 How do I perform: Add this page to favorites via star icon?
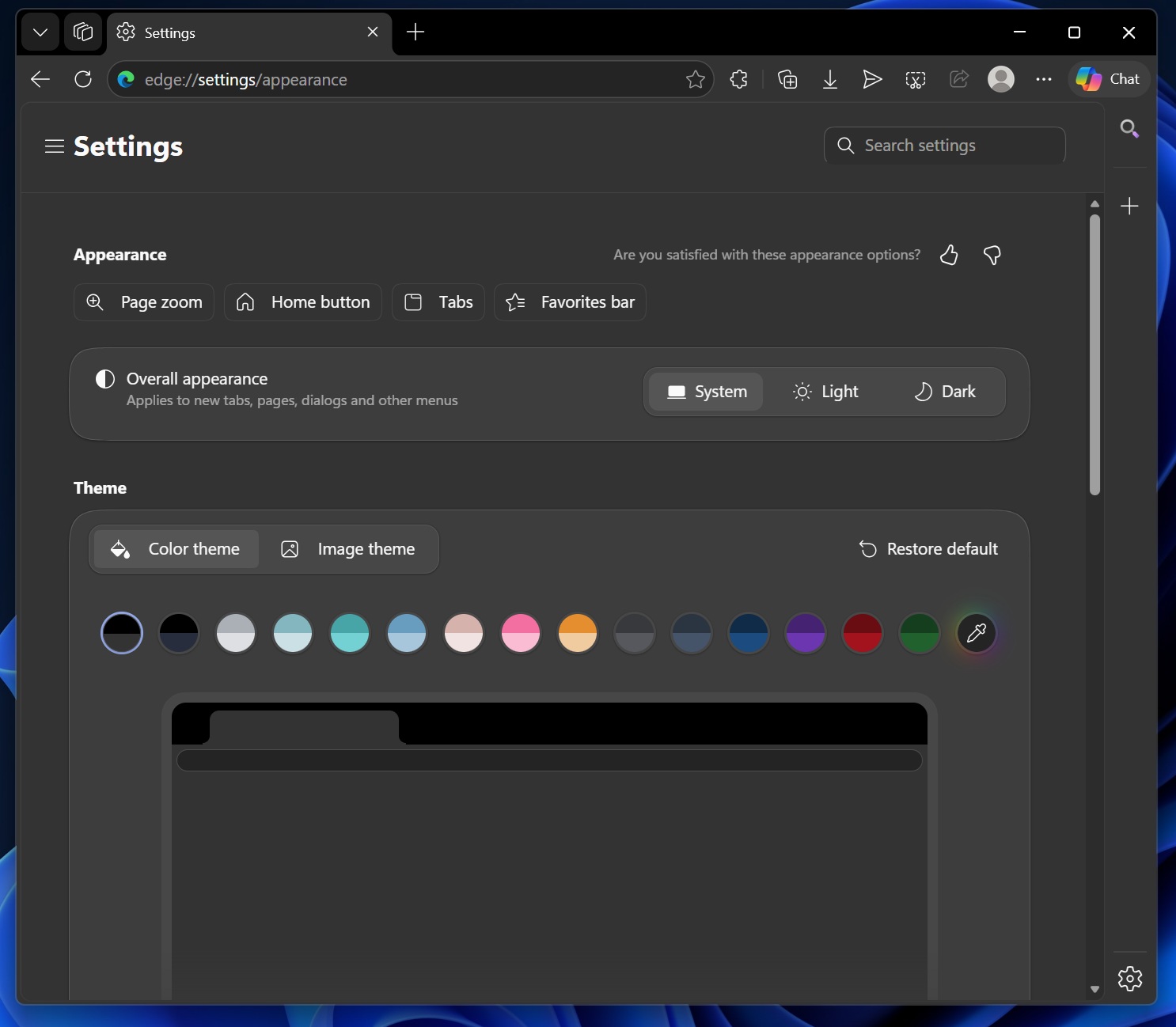click(x=695, y=79)
